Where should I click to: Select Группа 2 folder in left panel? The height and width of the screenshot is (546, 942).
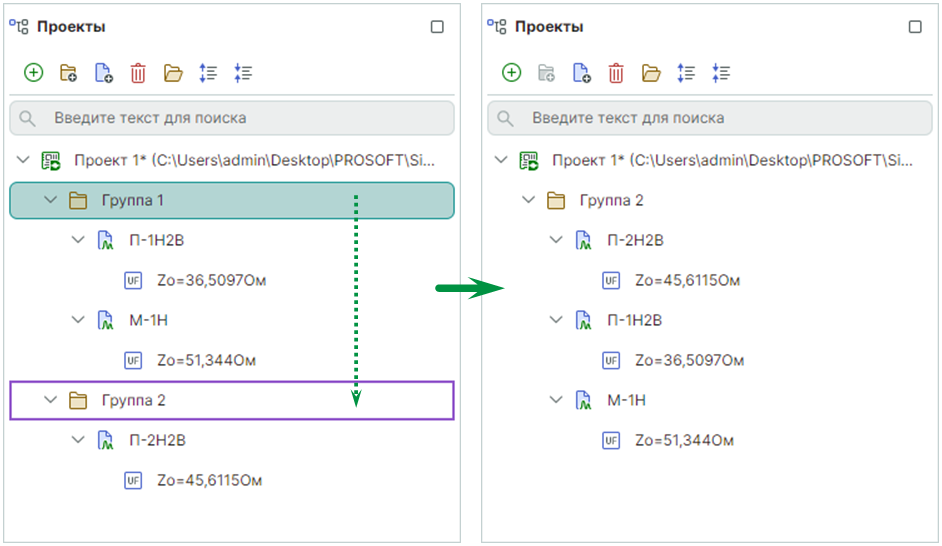click(x=132, y=400)
